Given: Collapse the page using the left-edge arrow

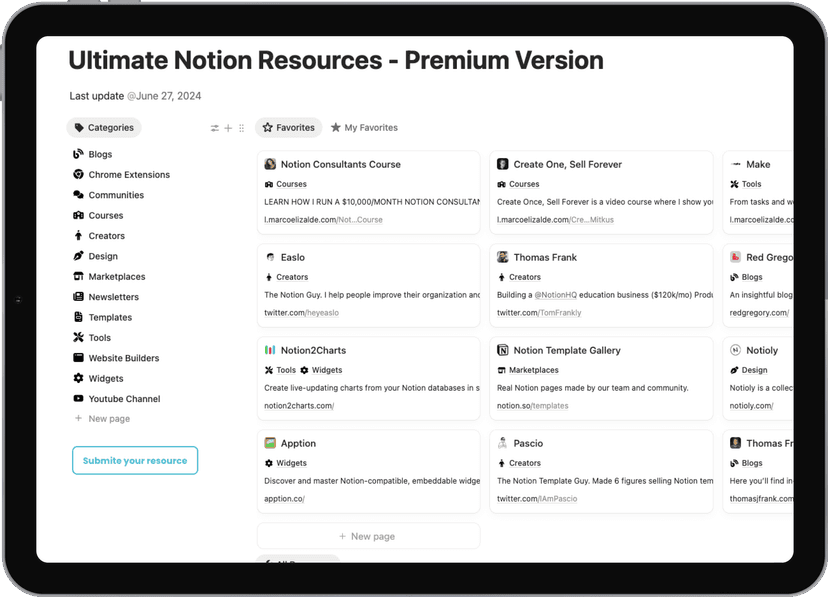Looking at the screenshot, I should pos(17,298).
